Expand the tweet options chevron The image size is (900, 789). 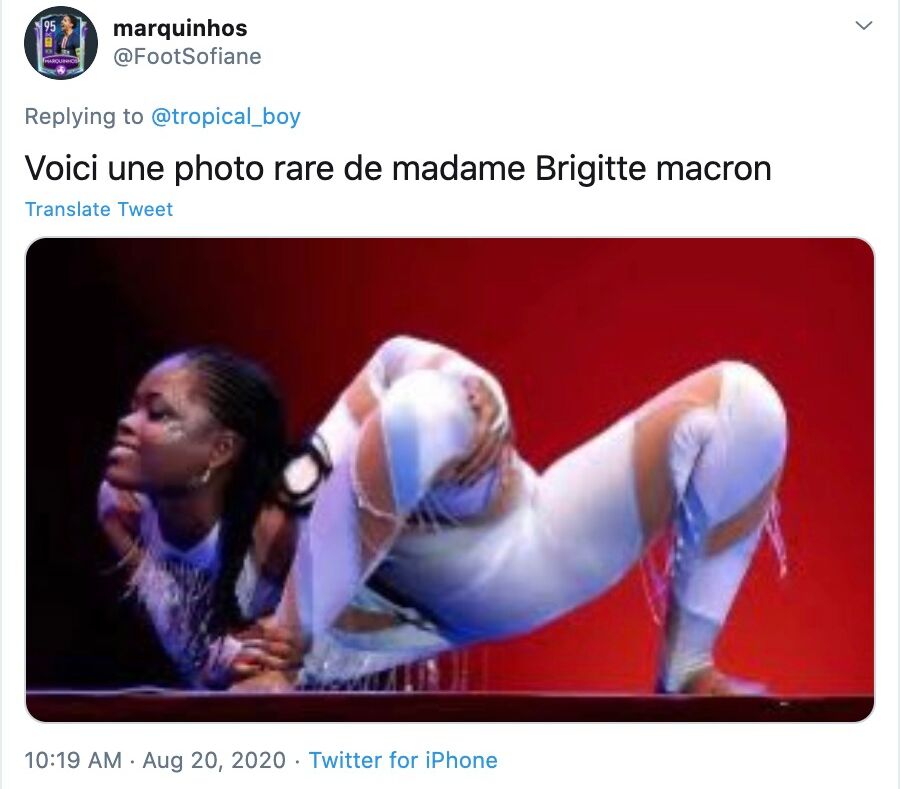click(x=863, y=25)
